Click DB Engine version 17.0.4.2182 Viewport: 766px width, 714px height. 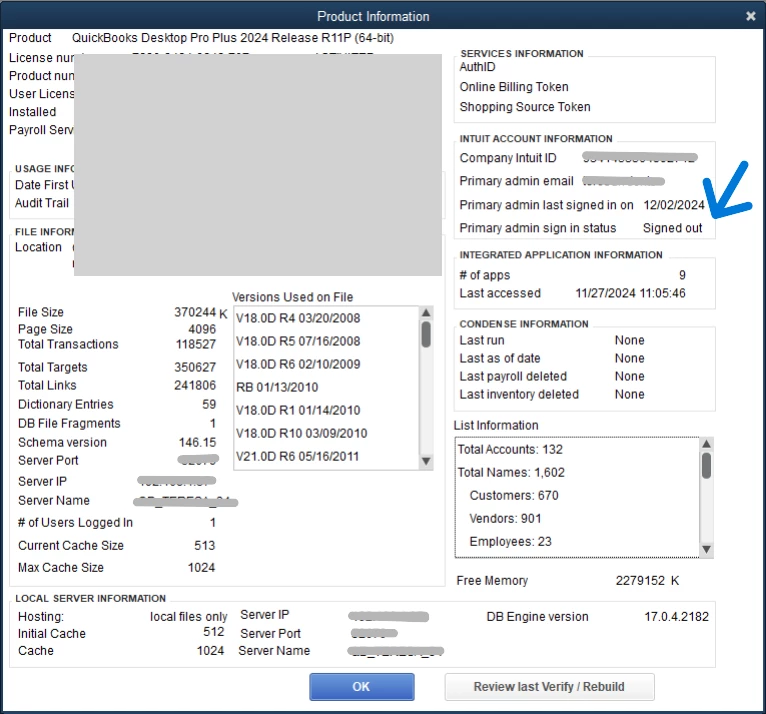point(676,616)
